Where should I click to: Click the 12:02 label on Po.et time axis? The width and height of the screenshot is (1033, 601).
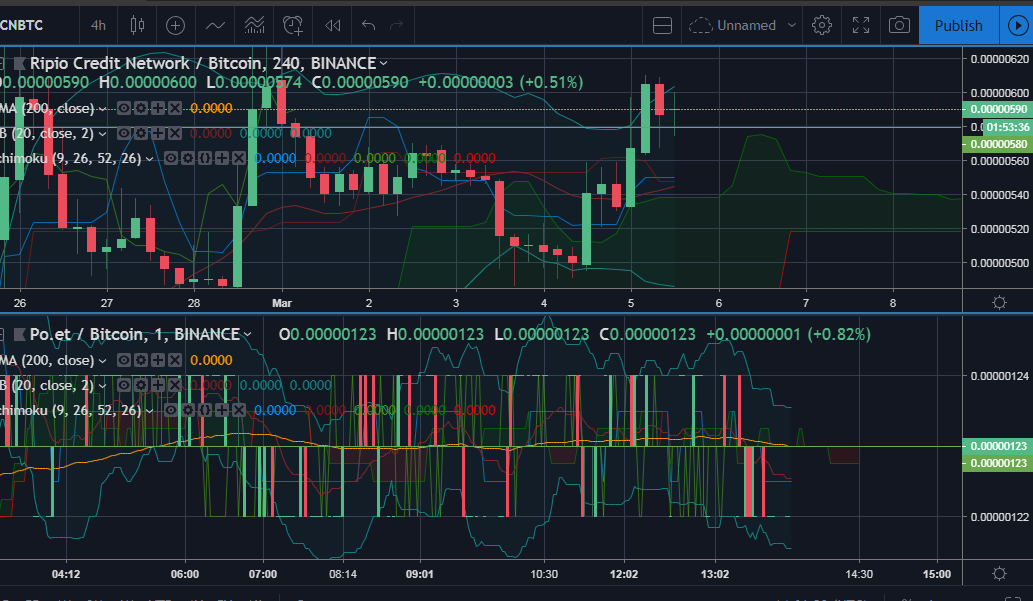coord(624,574)
